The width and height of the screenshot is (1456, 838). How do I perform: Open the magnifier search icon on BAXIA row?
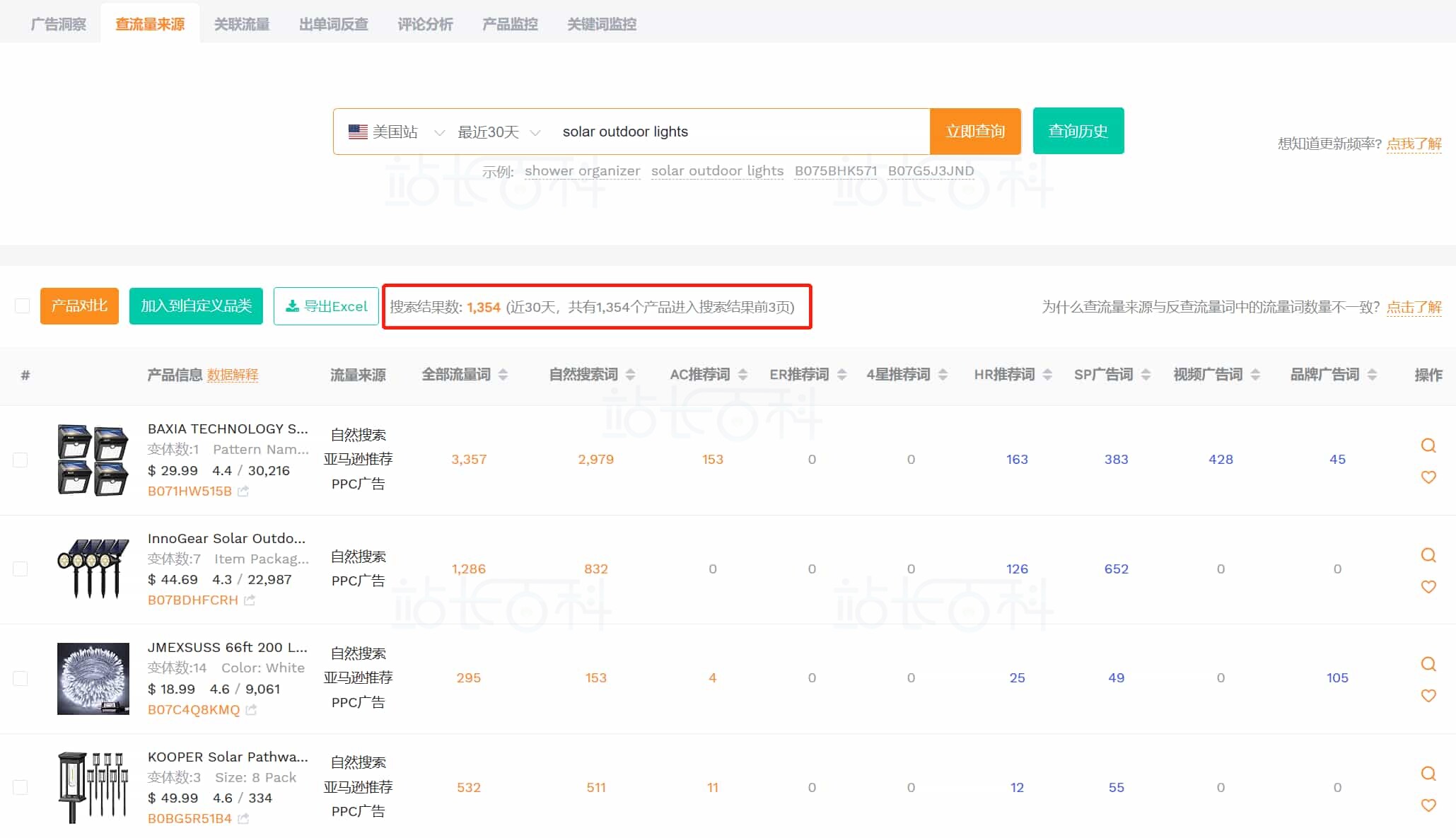[x=1428, y=446]
